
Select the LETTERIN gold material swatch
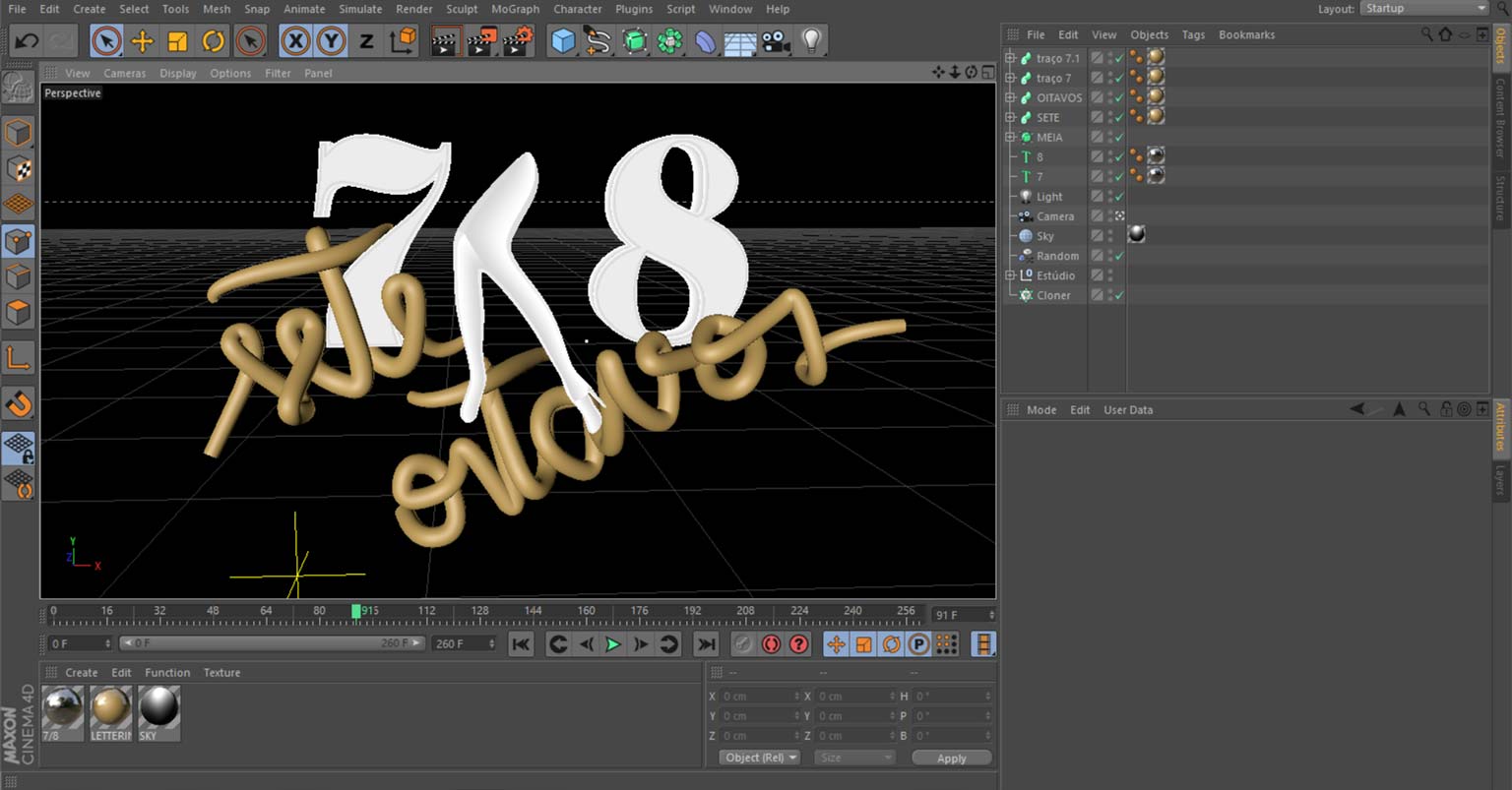pyautogui.click(x=111, y=713)
